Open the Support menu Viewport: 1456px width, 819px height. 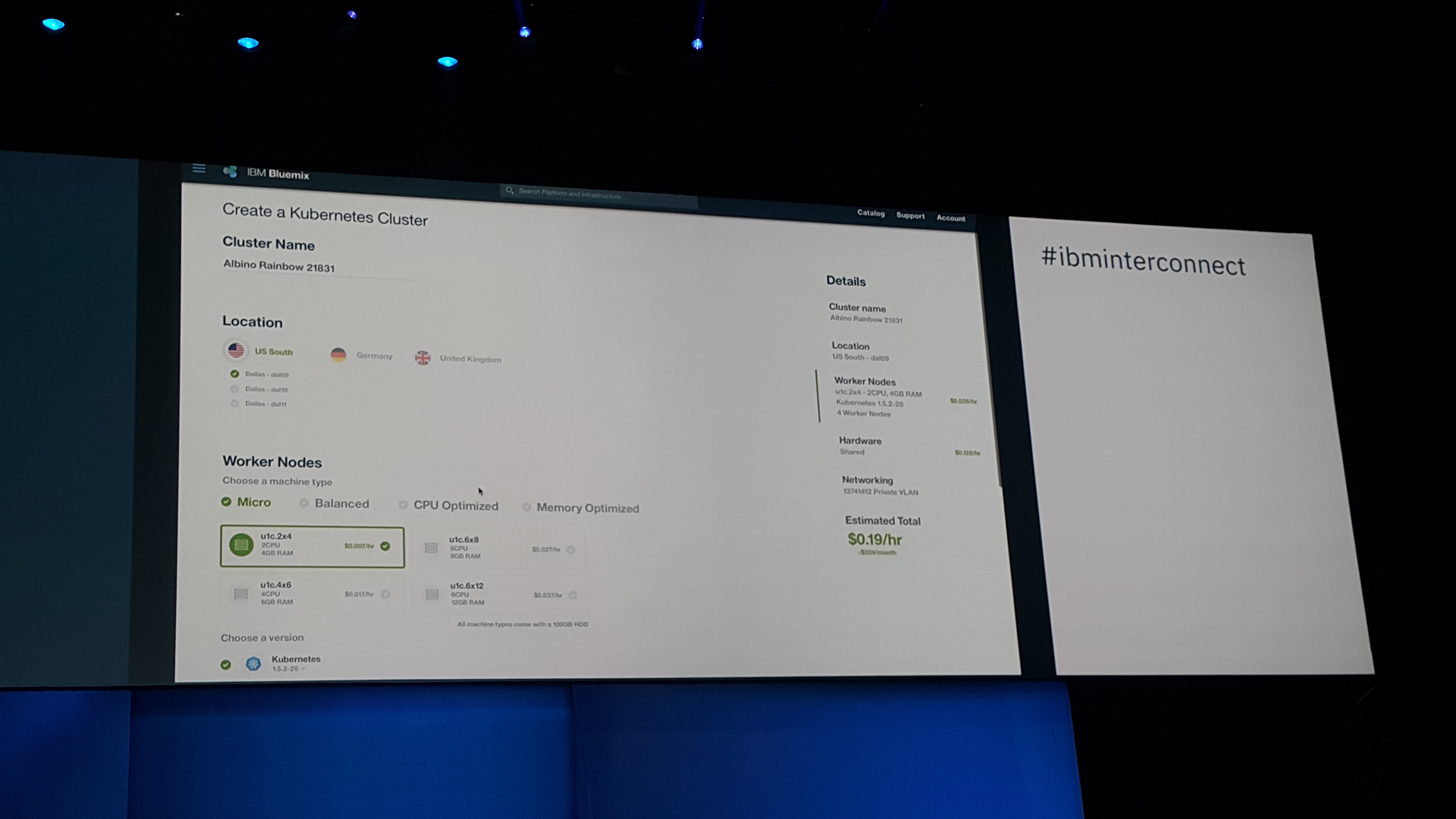click(x=910, y=215)
